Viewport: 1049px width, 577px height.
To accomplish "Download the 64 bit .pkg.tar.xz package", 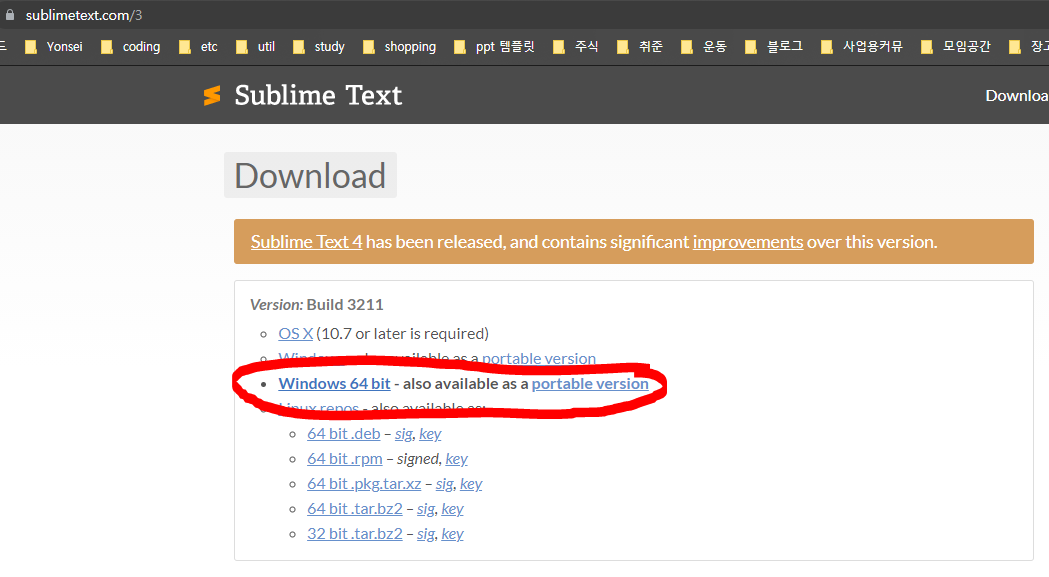I will [364, 483].
